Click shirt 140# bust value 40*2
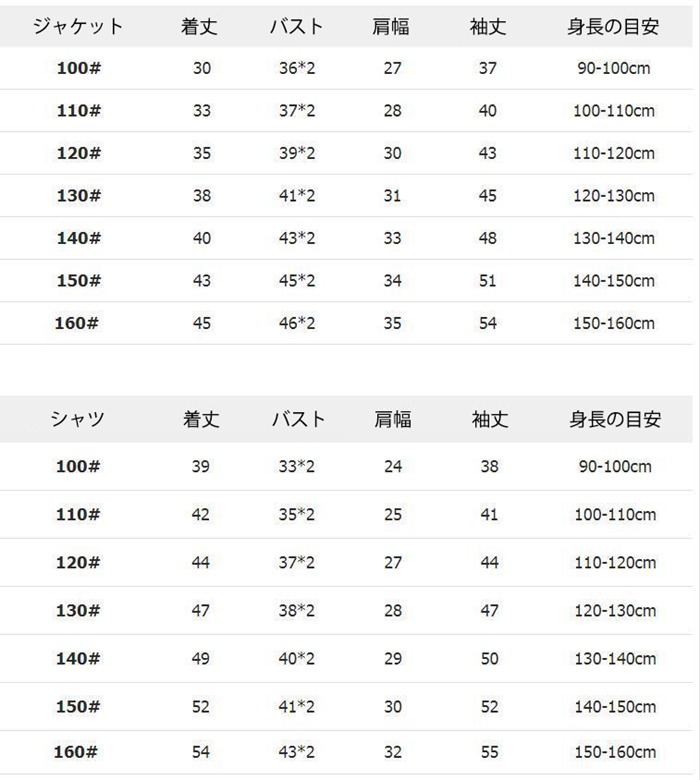 (297, 659)
